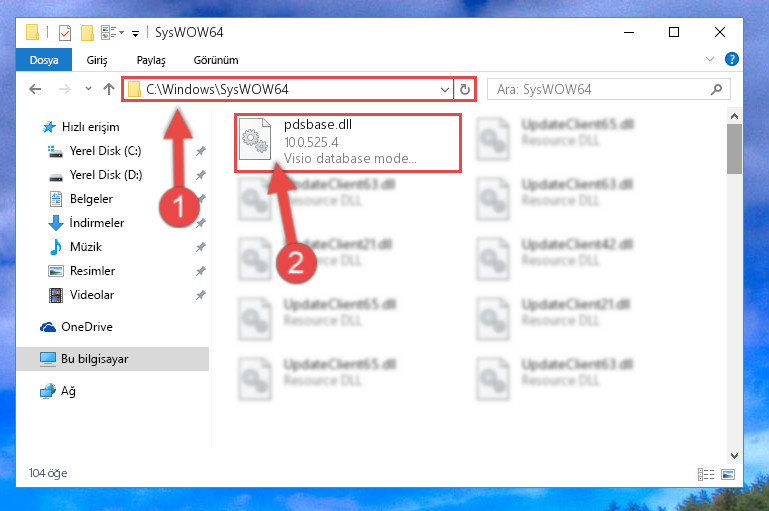This screenshot has width=769, height=511.
Task: Click the folder icon in address bar
Action: pos(134,89)
